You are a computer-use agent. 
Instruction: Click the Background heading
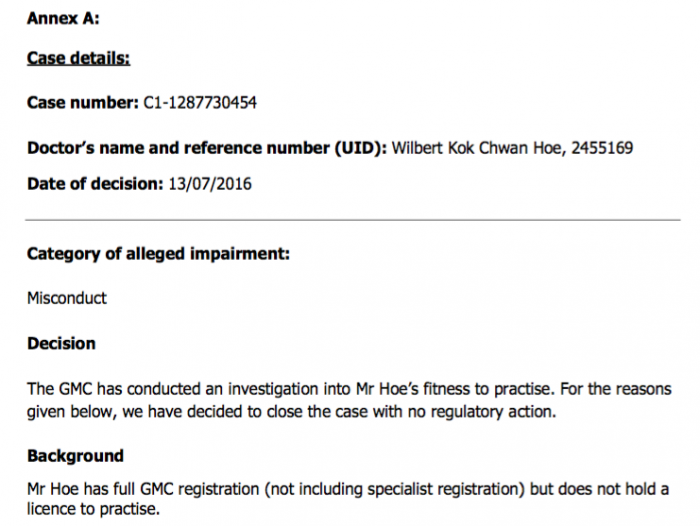coord(75,456)
